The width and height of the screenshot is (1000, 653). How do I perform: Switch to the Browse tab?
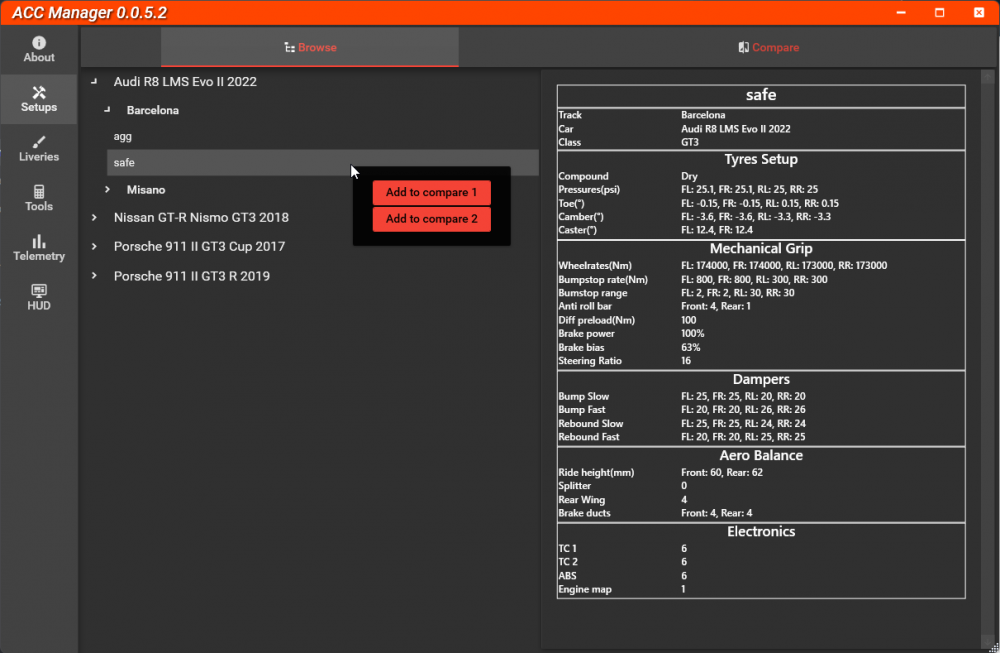tap(310, 47)
